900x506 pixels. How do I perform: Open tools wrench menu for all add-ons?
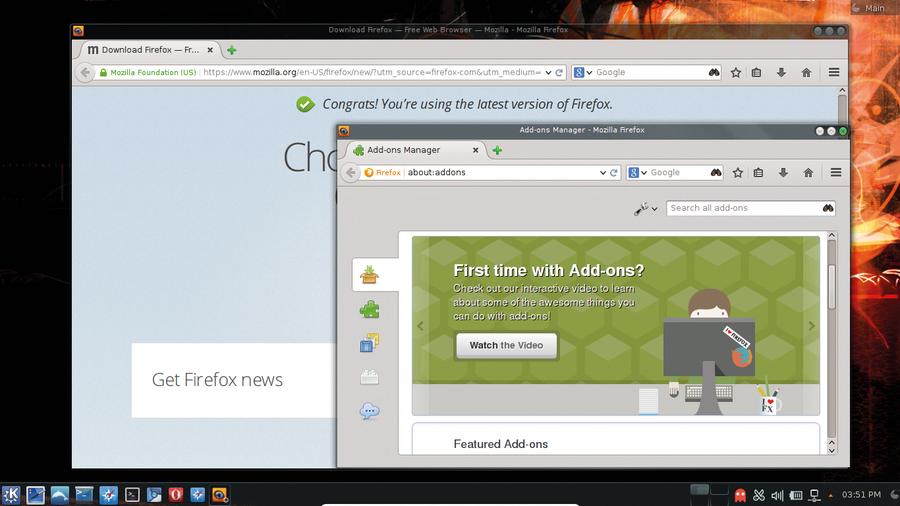646,209
